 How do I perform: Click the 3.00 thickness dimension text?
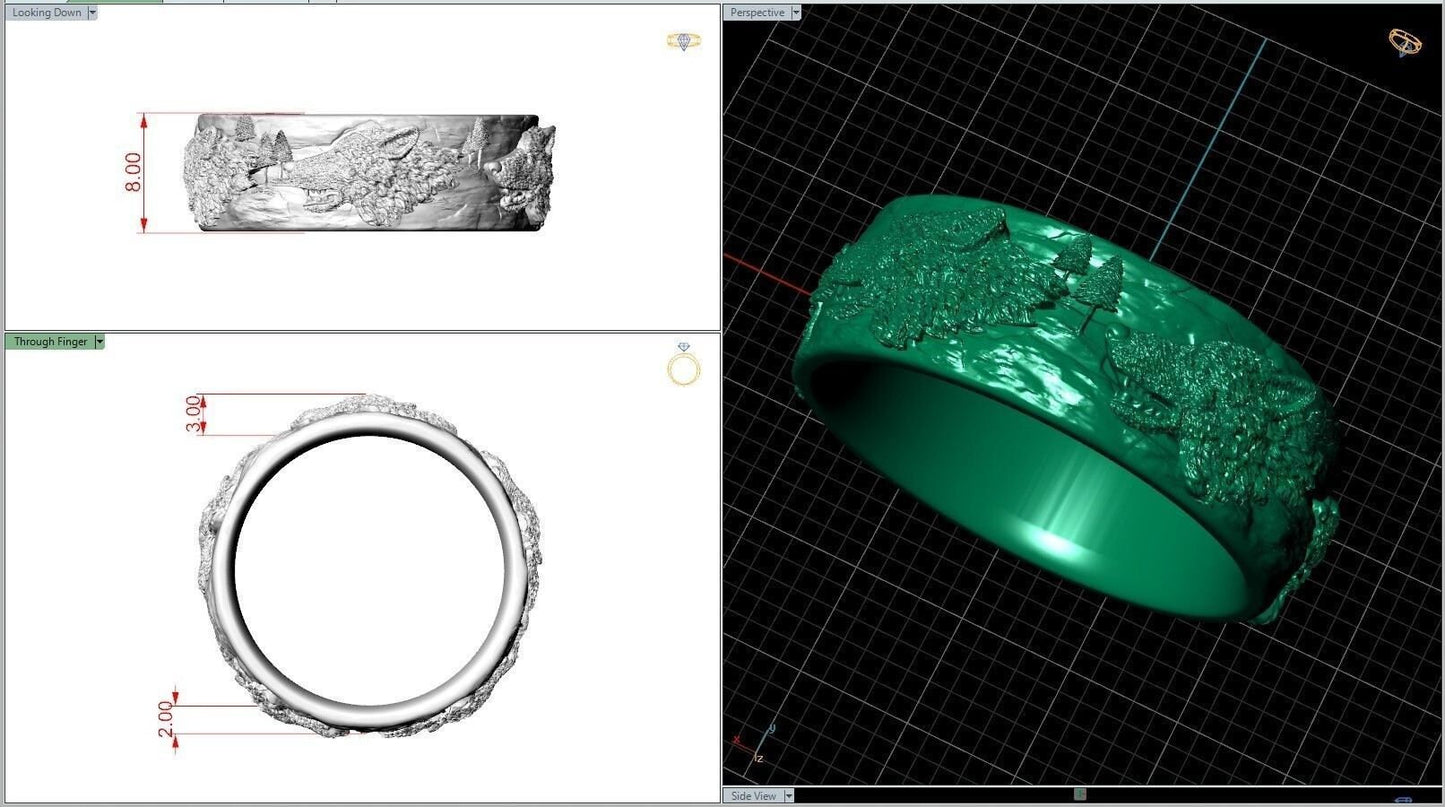[x=194, y=414]
